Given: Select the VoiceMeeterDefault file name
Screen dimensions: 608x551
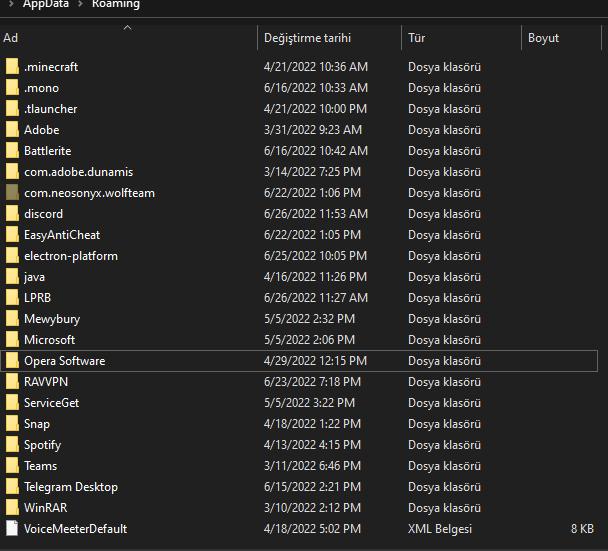Looking at the screenshot, I should coord(76,529).
